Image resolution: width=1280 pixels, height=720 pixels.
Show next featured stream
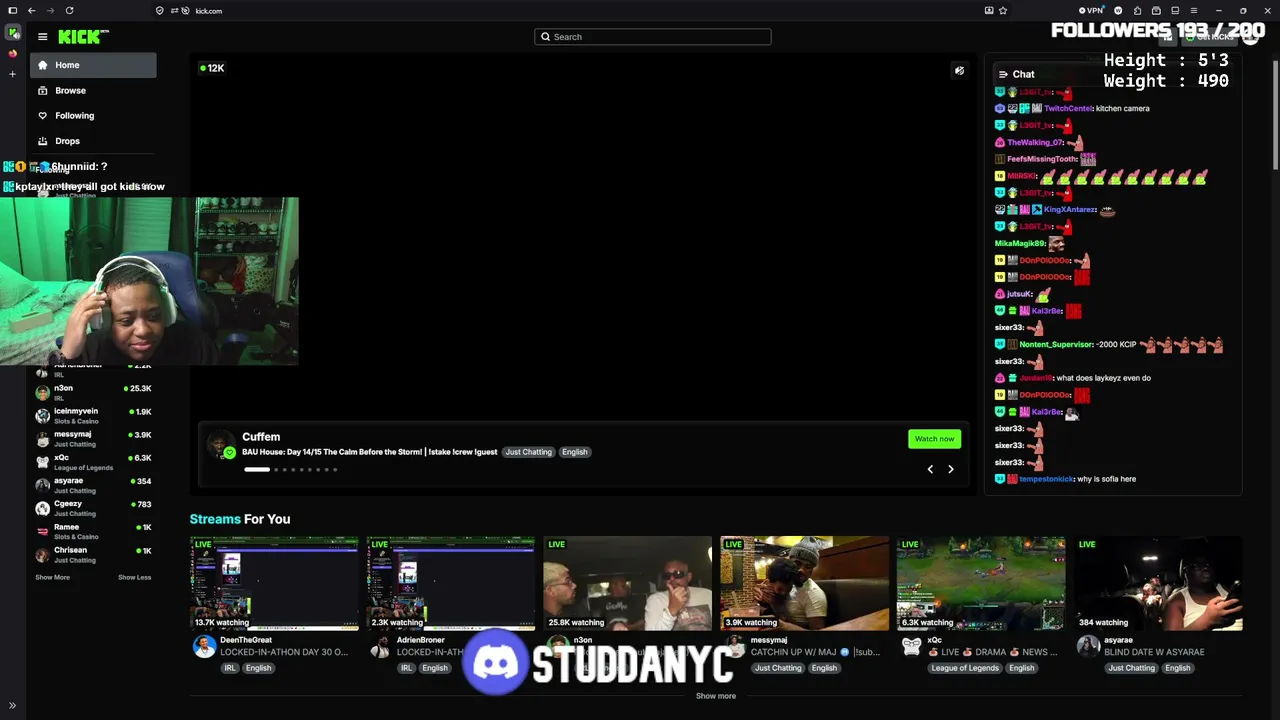coord(951,469)
